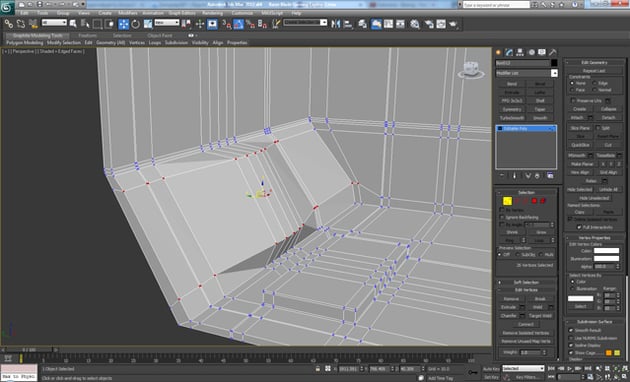Image resolution: width=630 pixels, height=382 pixels.
Task: Select the Element sub-object level icon
Action: coord(543,201)
